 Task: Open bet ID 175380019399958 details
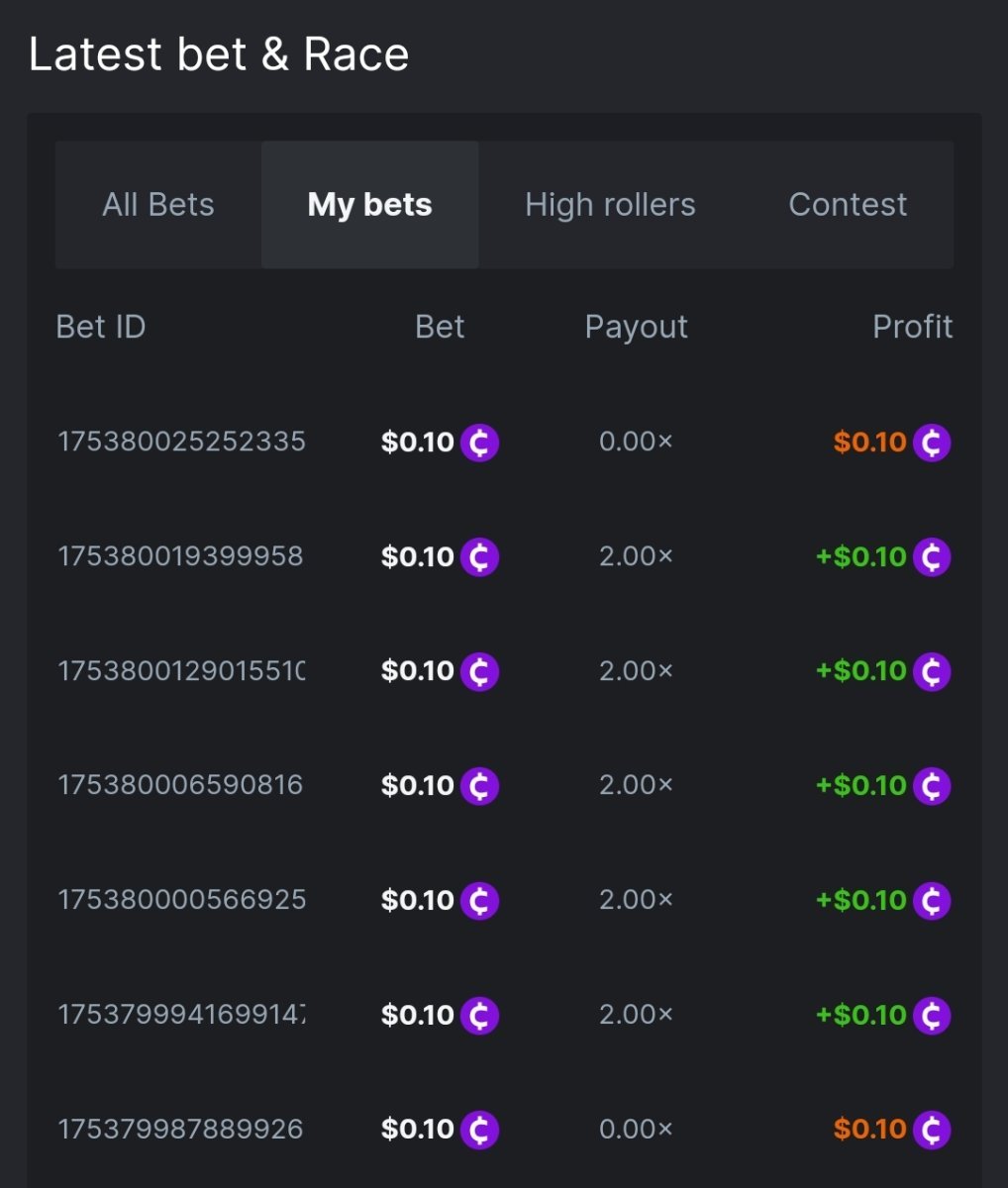click(181, 556)
